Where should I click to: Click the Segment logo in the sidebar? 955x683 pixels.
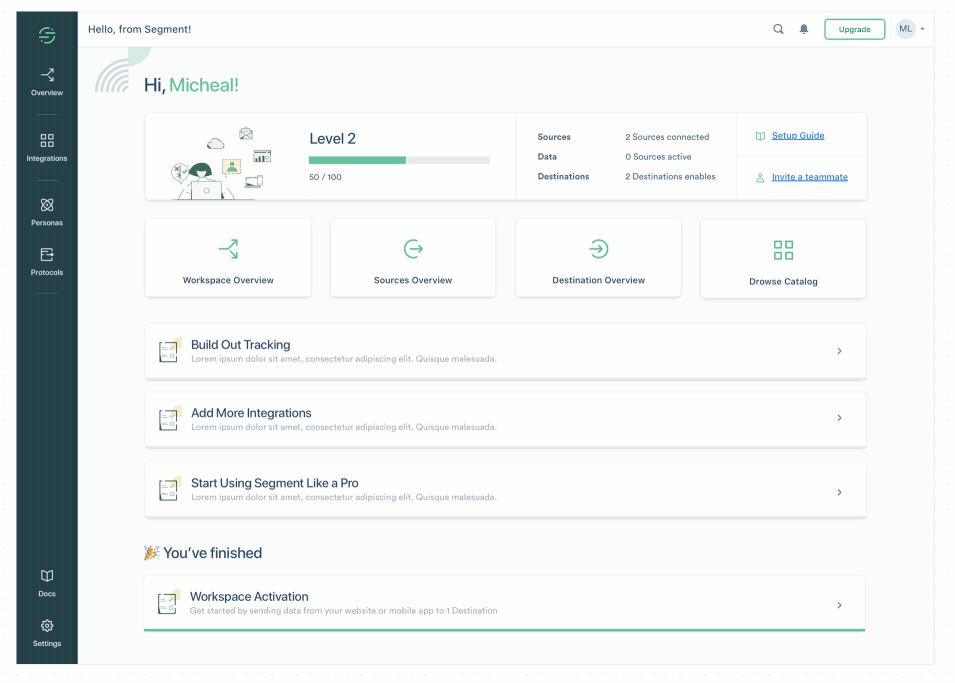pyautogui.click(x=47, y=35)
